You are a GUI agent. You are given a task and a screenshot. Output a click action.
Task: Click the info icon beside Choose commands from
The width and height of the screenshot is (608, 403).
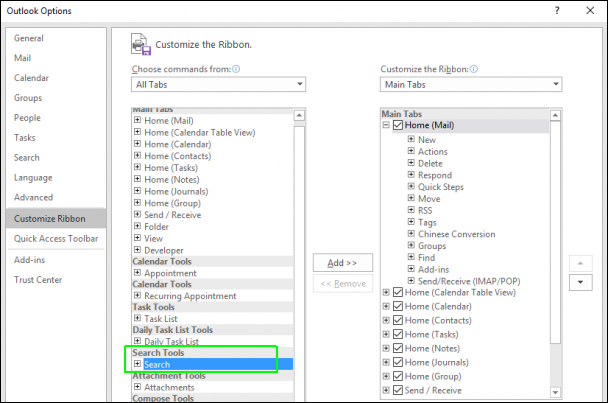coord(236,69)
